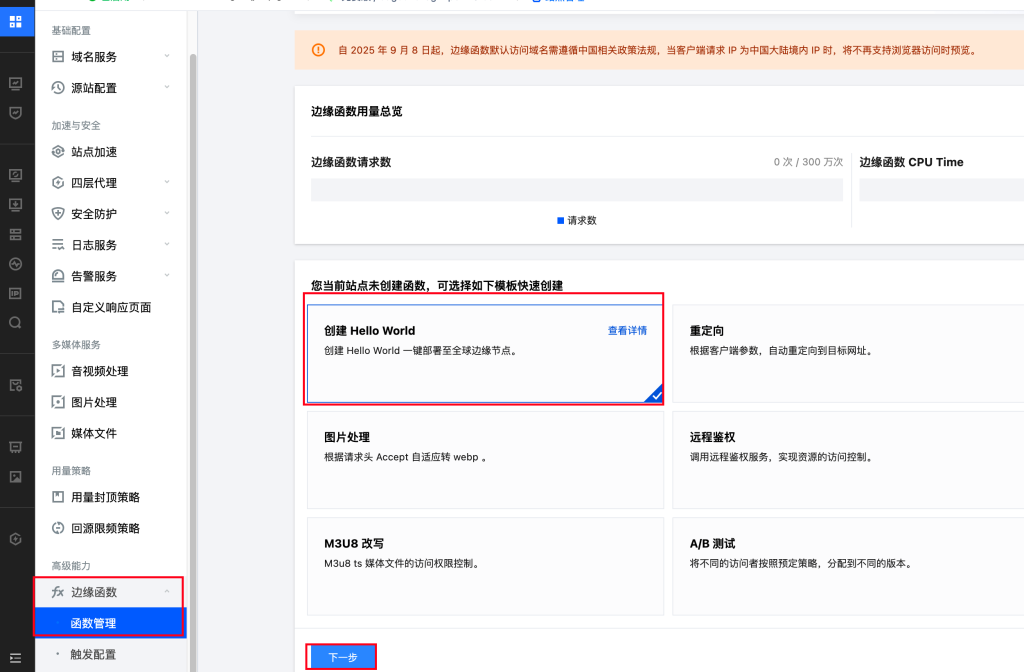The height and width of the screenshot is (672, 1024).
Task: Click the 音视频处理 play icon
Action: 58,371
